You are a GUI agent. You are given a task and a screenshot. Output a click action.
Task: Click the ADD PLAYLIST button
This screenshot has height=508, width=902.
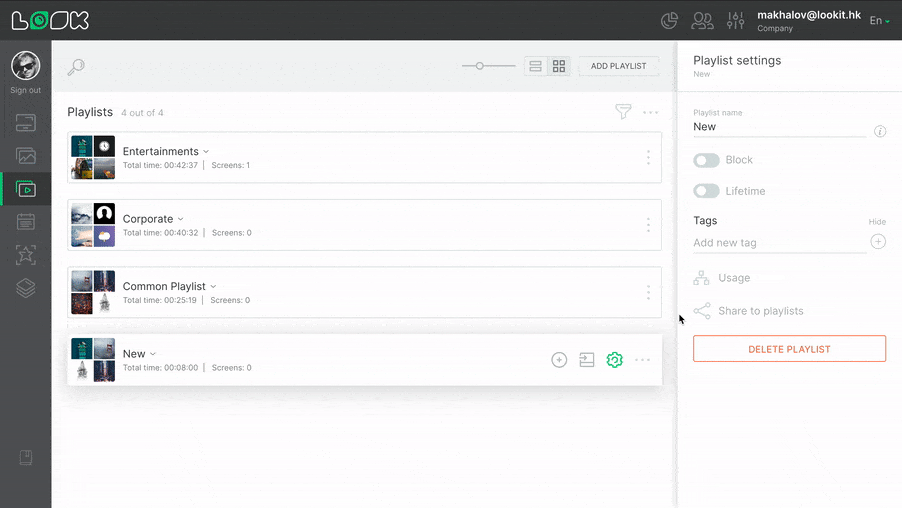(618, 66)
